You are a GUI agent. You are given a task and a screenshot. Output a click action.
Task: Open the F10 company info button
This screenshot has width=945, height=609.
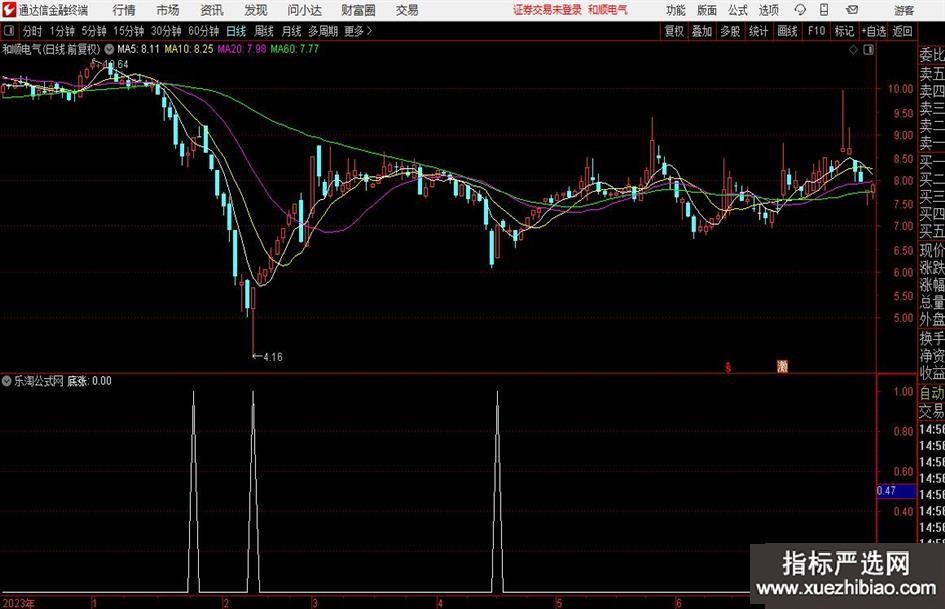pos(817,31)
